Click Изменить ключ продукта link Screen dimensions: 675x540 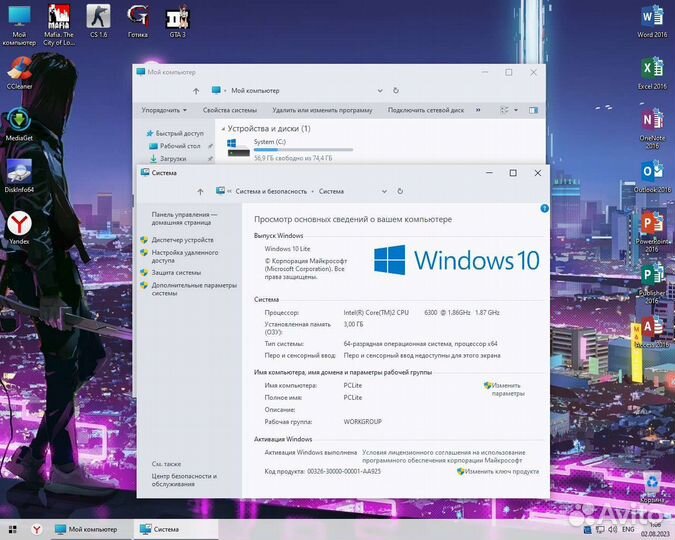tap(501, 471)
